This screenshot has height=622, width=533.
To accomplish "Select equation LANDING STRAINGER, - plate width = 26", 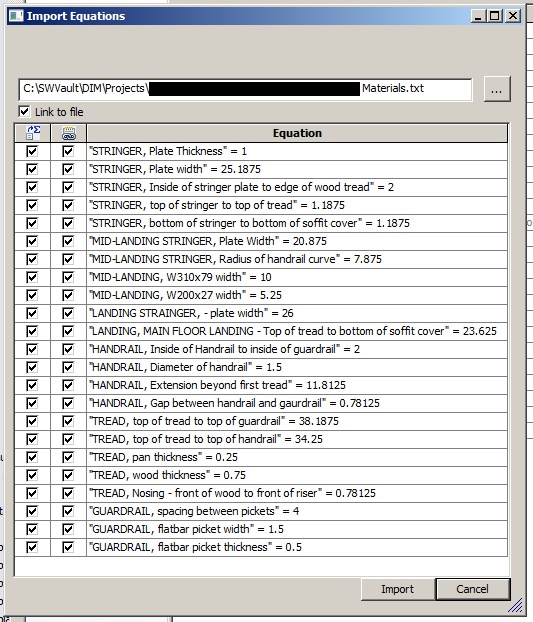I will tap(297, 313).
